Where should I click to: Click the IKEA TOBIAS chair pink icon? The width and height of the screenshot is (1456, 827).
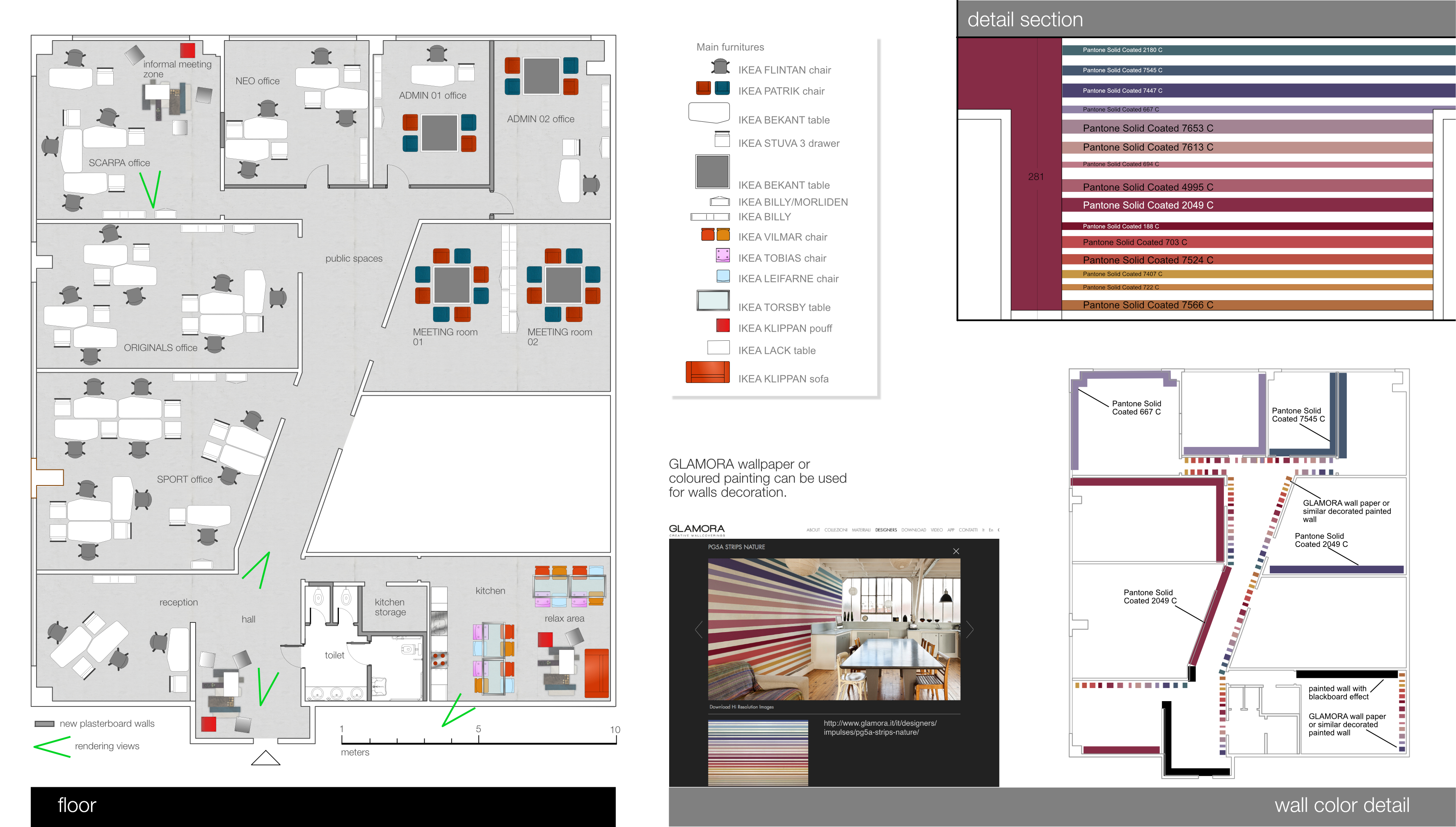pyautogui.click(x=722, y=255)
